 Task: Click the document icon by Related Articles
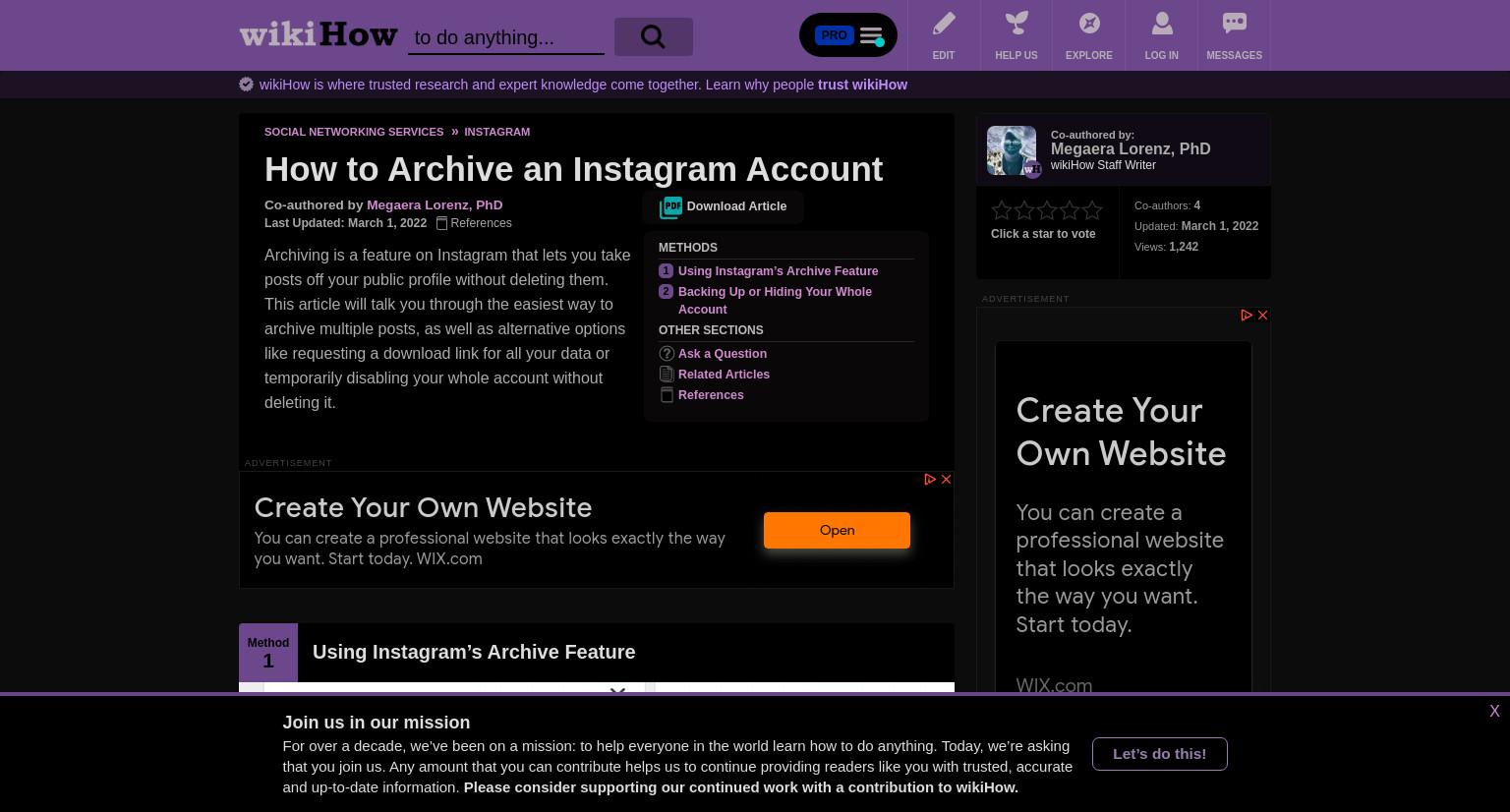click(667, 375)
